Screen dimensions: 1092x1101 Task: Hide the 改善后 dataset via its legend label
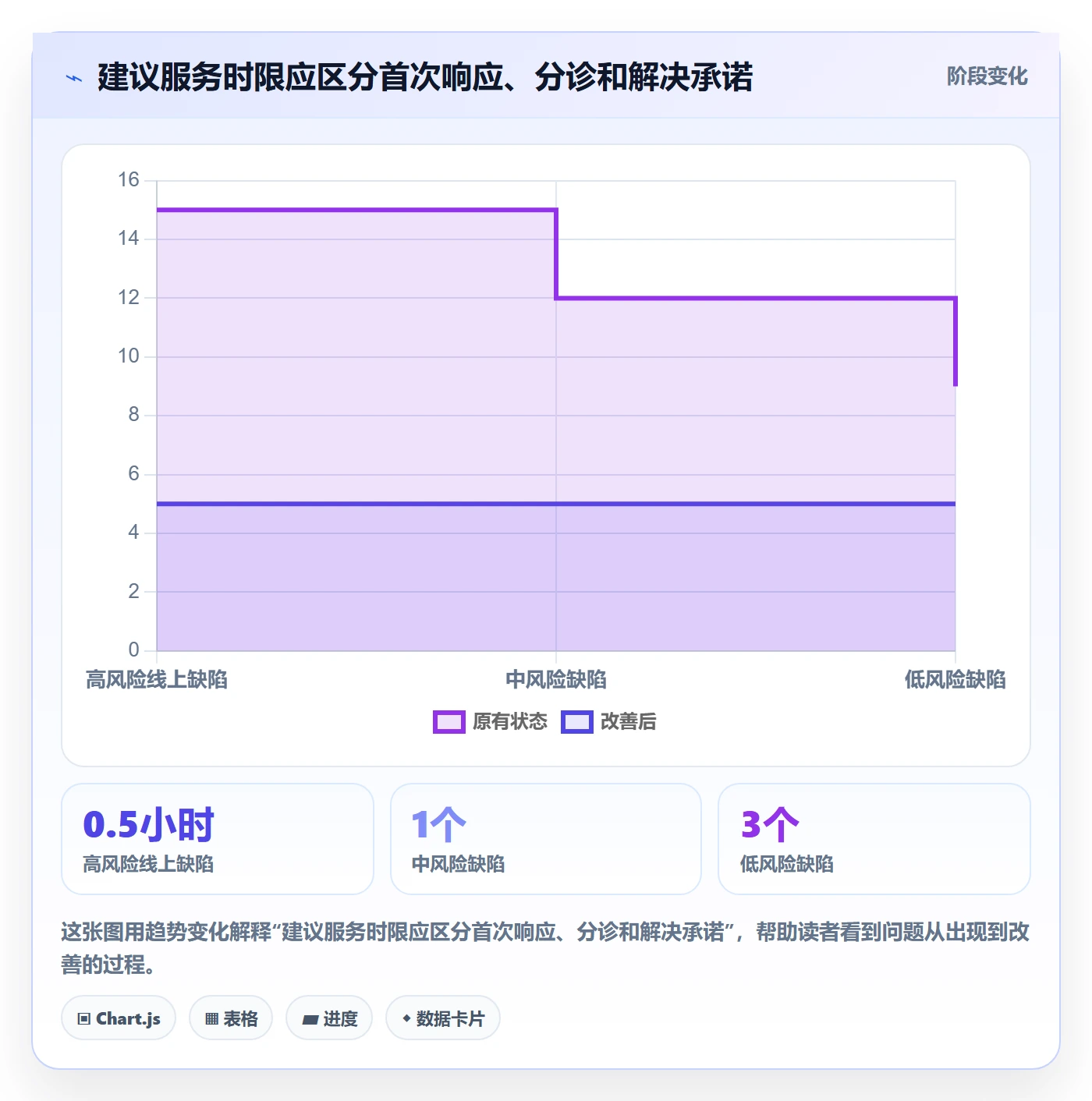[x=629, y=722]
